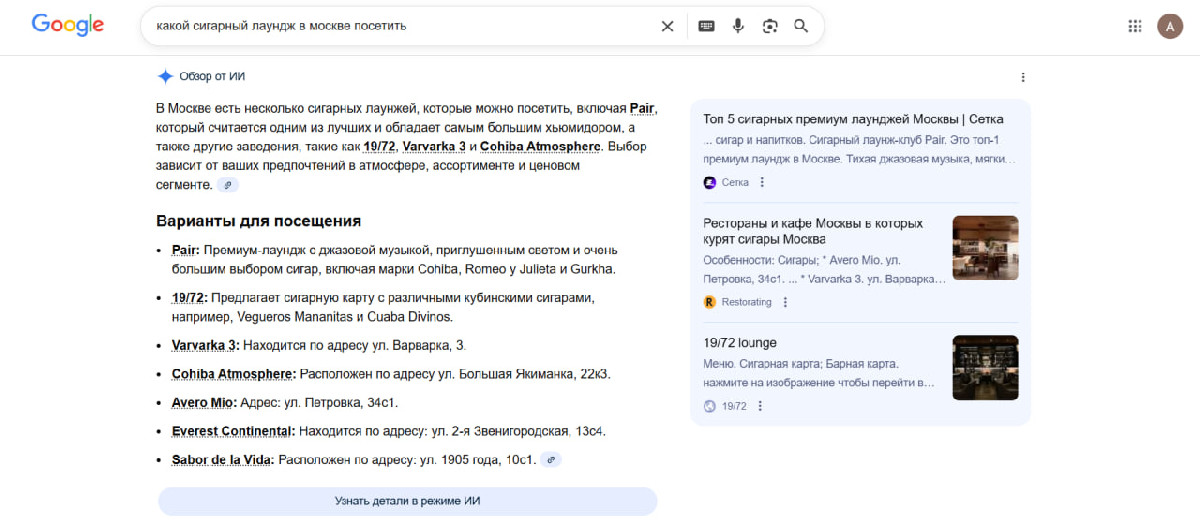
Task: Open AI overview three-dot options menu
Action: click(x=1022, y=77)
